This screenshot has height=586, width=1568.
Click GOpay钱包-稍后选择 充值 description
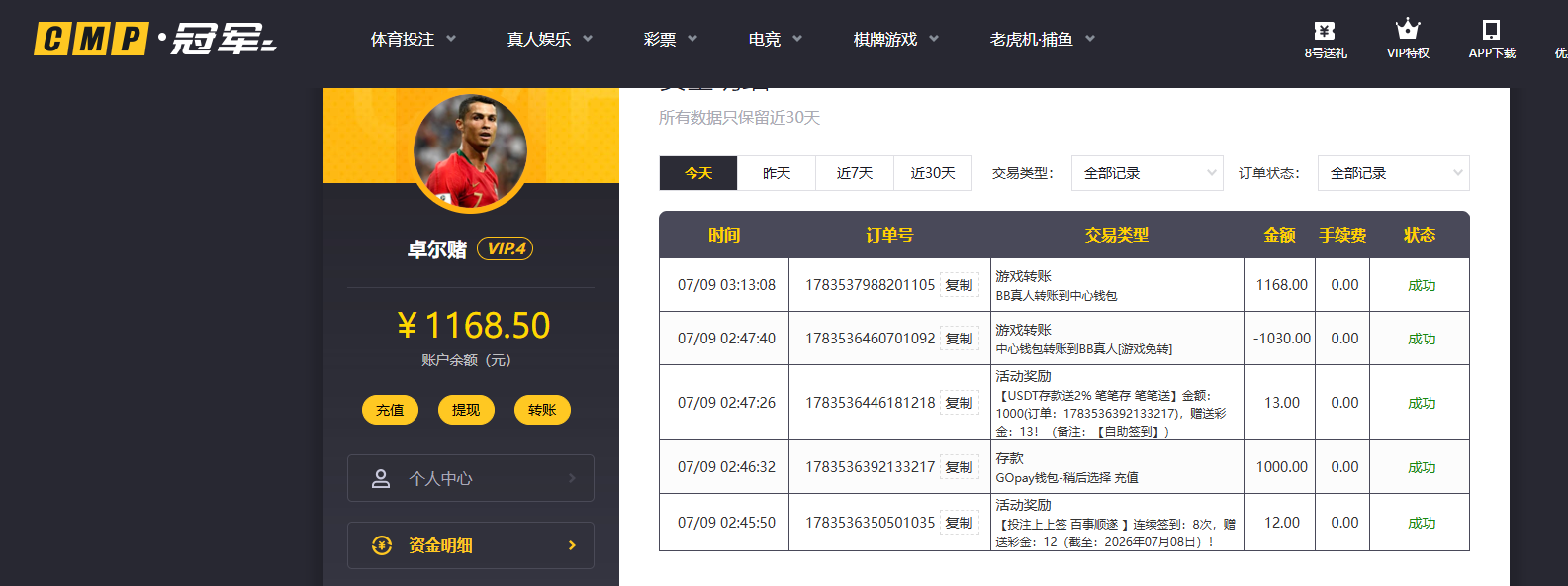(x=1066, y=478)
